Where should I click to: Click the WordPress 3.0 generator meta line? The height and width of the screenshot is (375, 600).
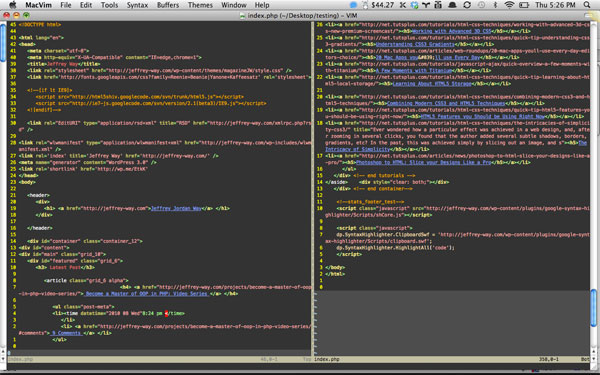tap(88, 162)
